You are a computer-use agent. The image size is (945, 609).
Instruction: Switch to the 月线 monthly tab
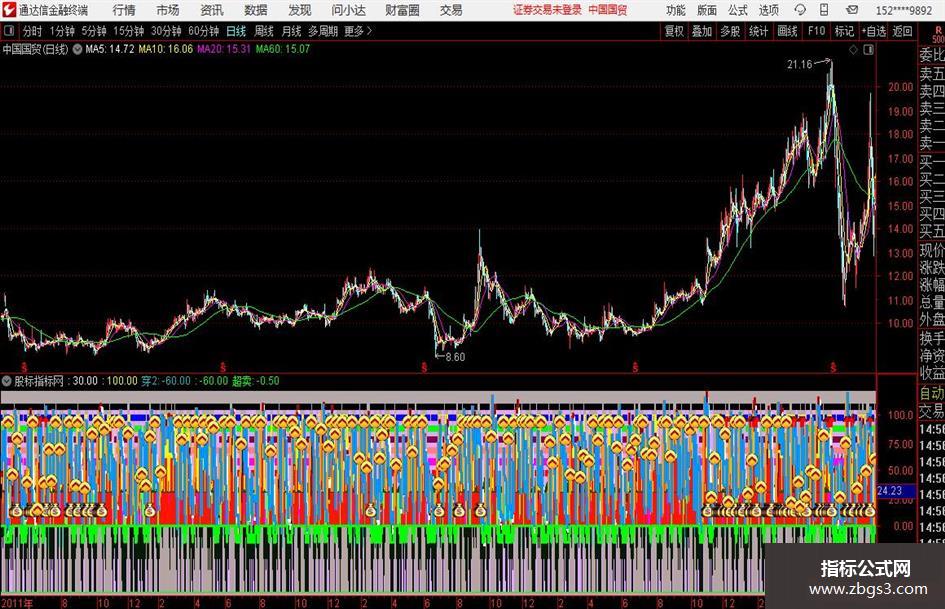pos(292,31)
